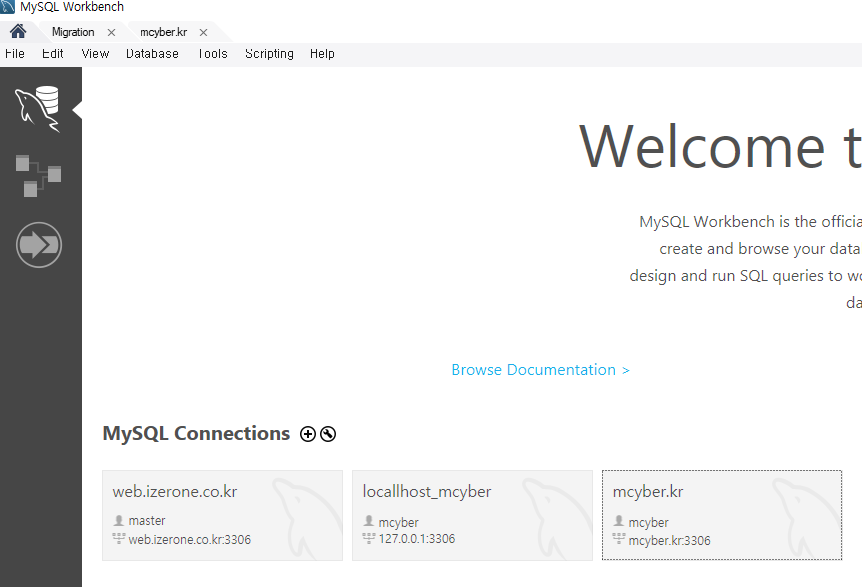Click the network icon beside 127.0.0.1:3306

point(368,539)
